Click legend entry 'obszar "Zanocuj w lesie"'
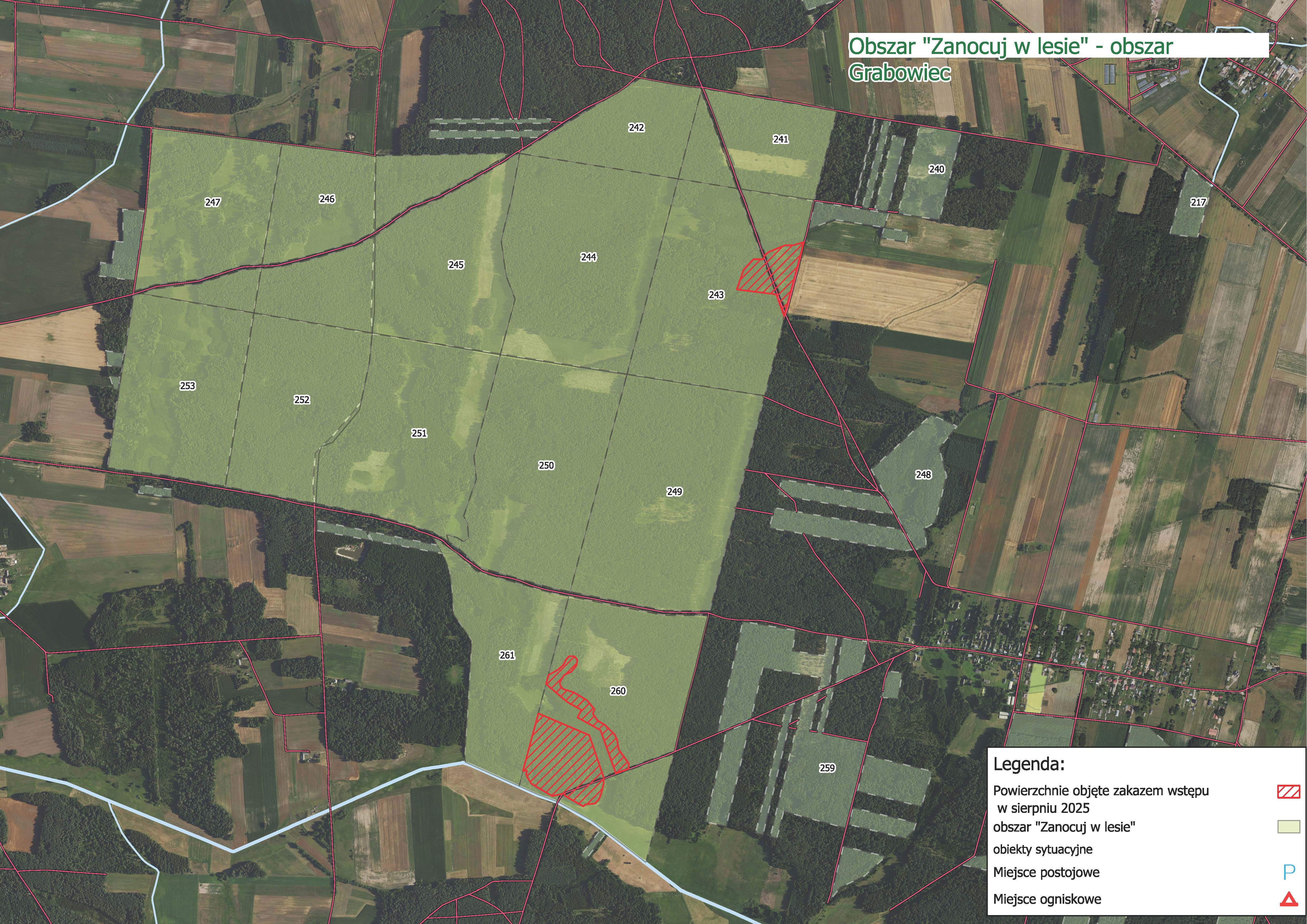Screen dimensions: 1307x924 pyautogui.click(x=1064, y=827)
